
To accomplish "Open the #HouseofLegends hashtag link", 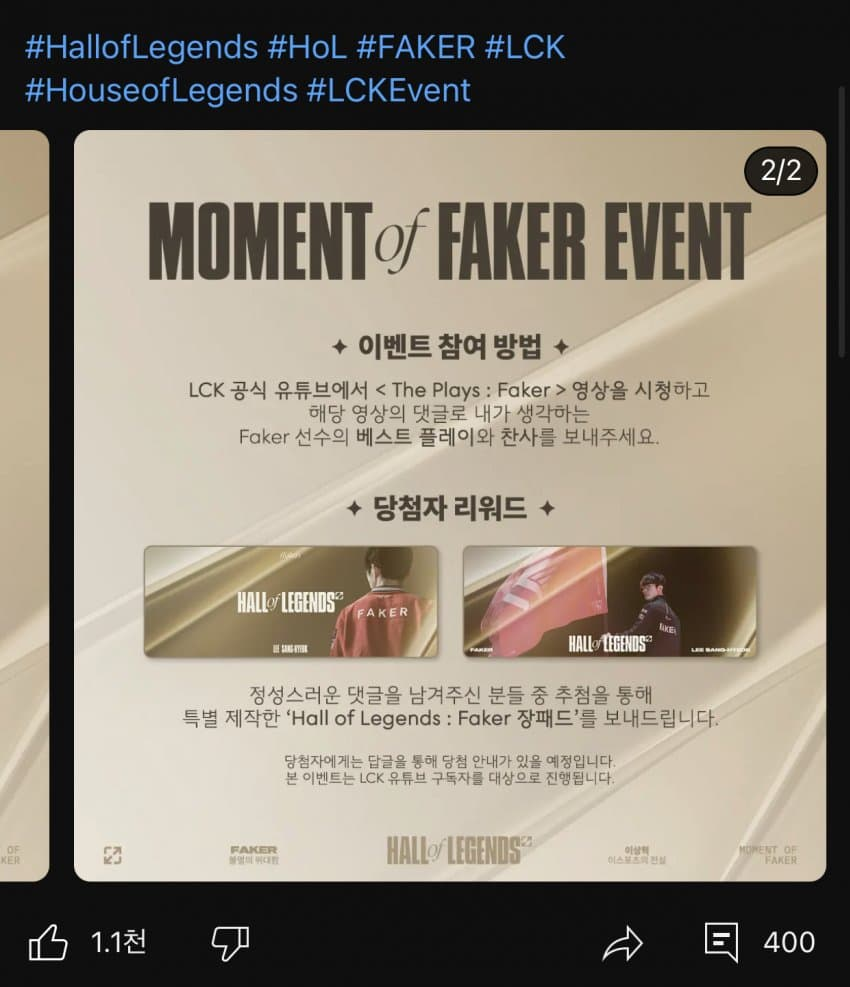I will [x=161, y=90].
